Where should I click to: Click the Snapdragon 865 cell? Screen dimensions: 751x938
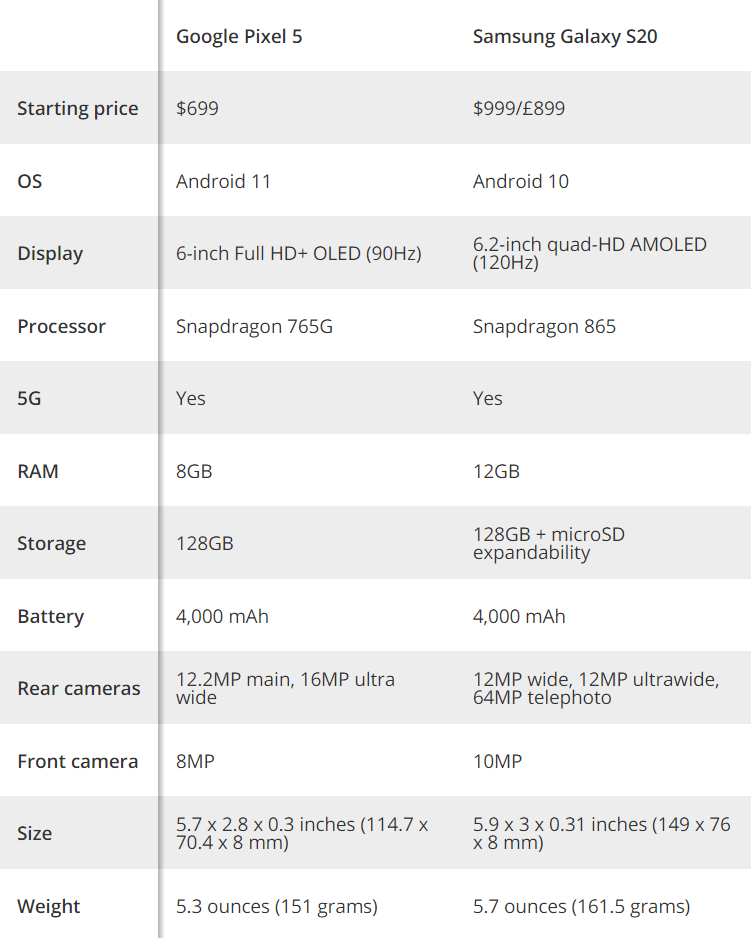(544, 326)
